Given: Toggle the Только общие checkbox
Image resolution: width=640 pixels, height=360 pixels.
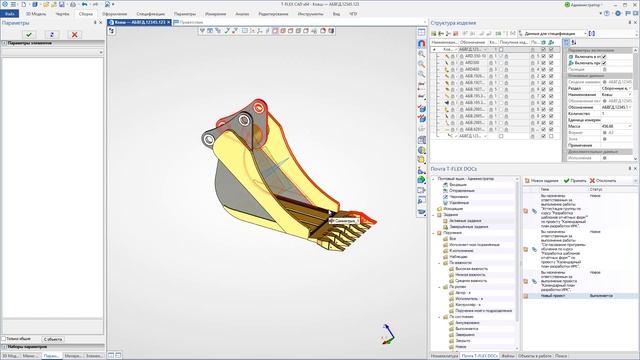Looking at the screenshot, I should [x=4, y=339].
